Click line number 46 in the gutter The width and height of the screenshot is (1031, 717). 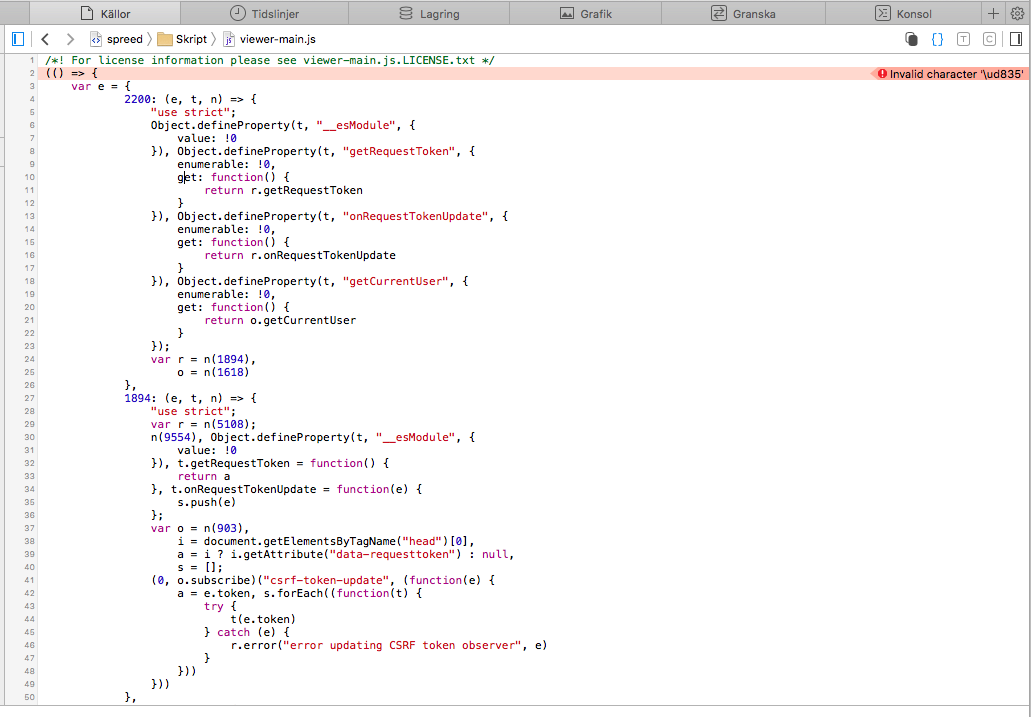[x=29, y=645]
